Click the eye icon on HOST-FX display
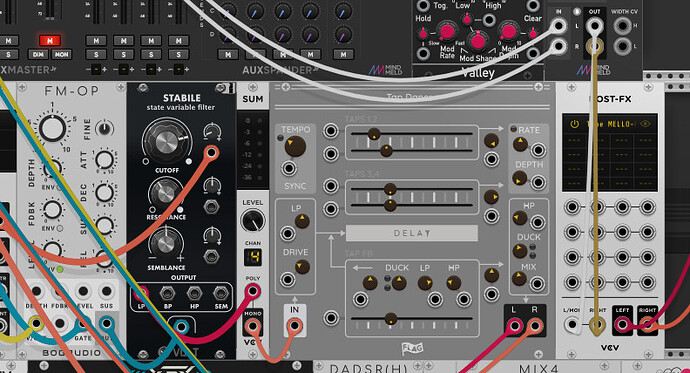 pyautogui.click(x=645, y=124)
